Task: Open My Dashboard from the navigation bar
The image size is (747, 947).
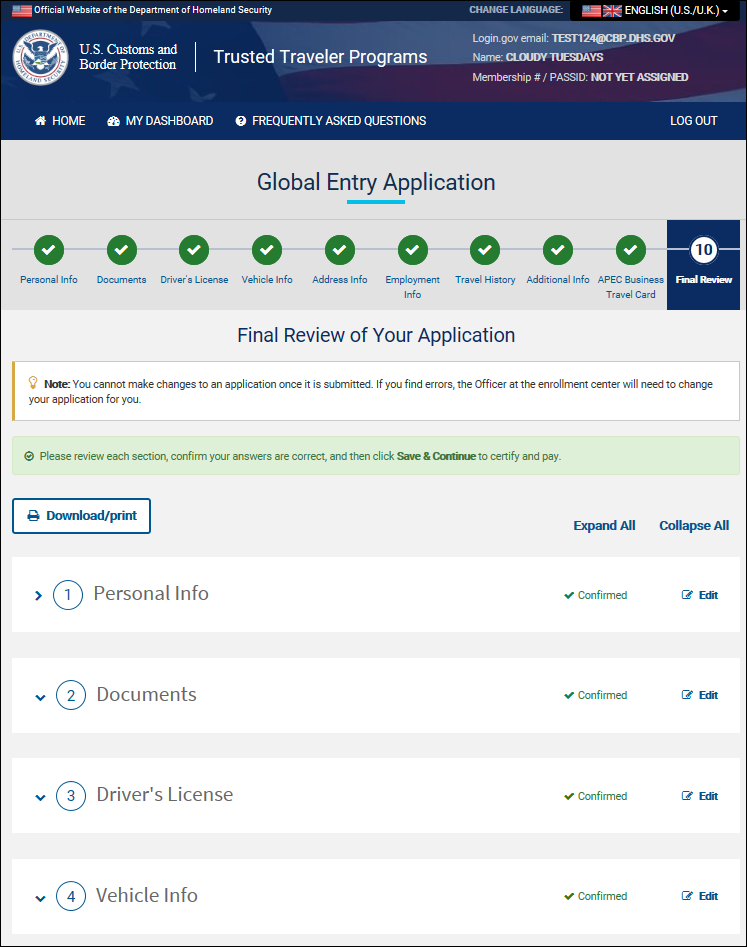Action: pyautogui.click(x=160, y=121)
